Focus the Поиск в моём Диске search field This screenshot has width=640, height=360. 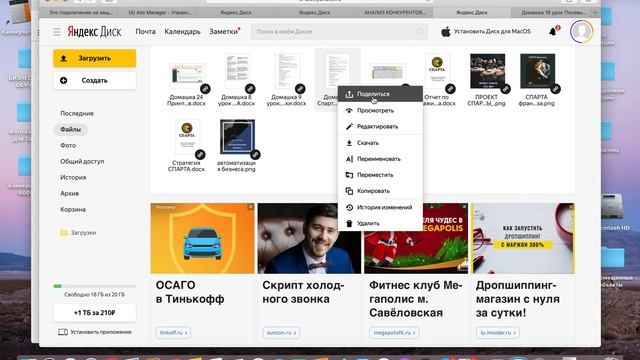tap(339, 31)
